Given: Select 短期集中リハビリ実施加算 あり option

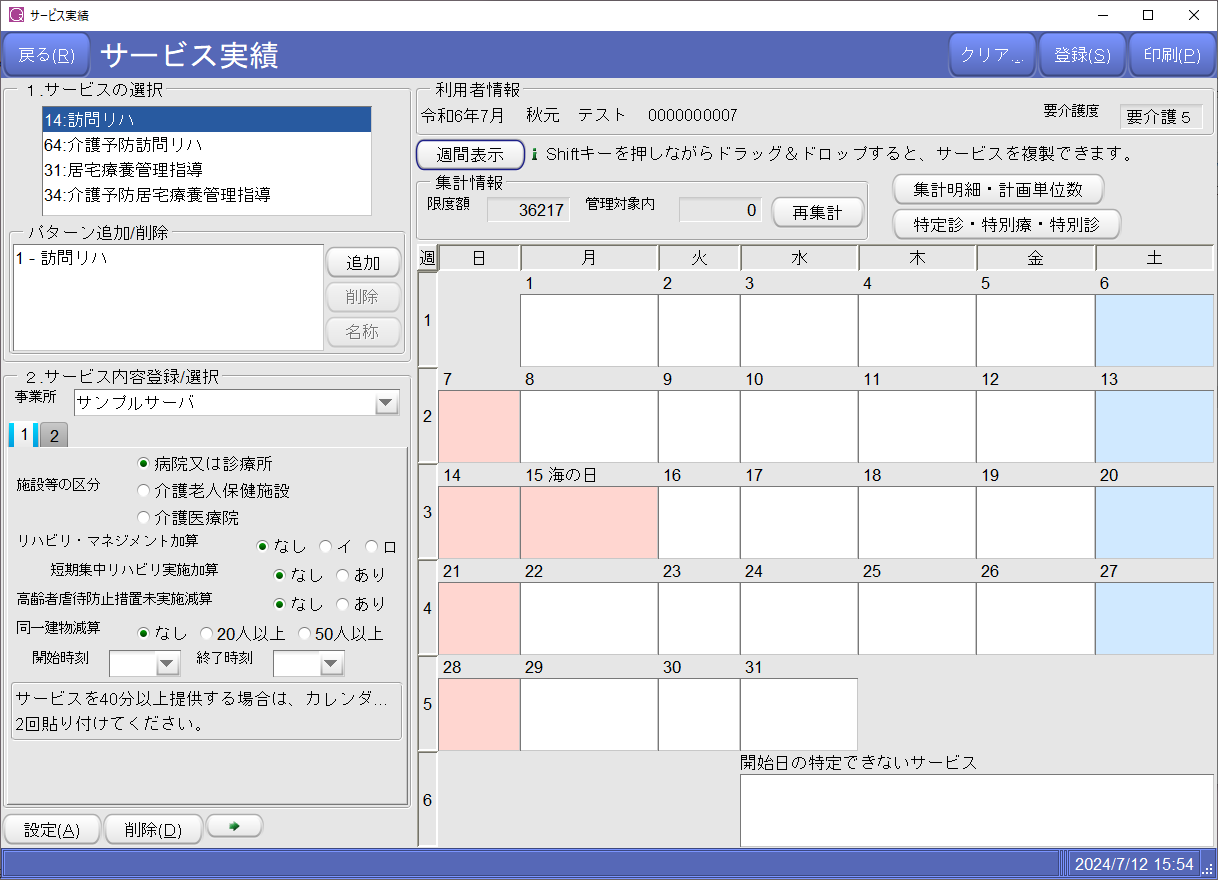Looking at the screenshot, I should (343, 576).
